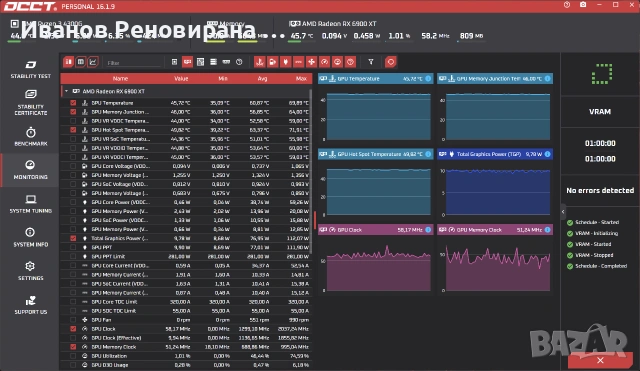640x371 pixels.
Task: Open the Stability Certificate tab
Action: [x=31, y=102]
